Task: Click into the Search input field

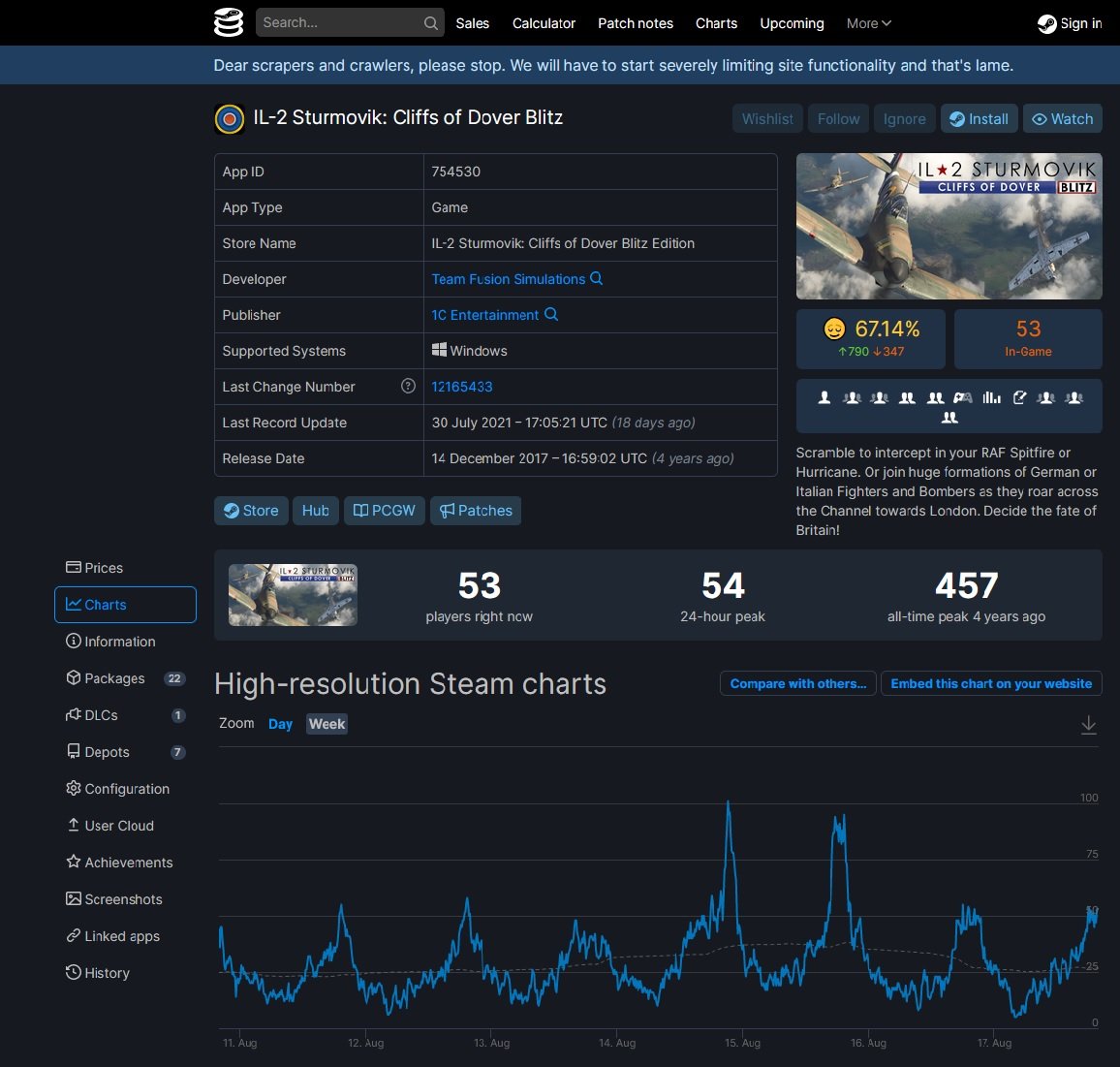Action: point(339,23)
